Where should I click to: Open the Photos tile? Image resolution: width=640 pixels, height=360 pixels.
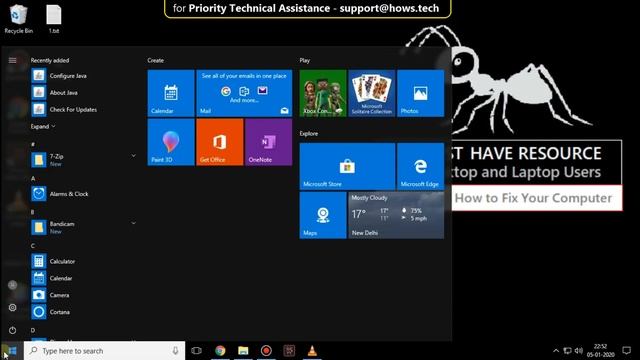pyautogui.click(x=420, y=93)
